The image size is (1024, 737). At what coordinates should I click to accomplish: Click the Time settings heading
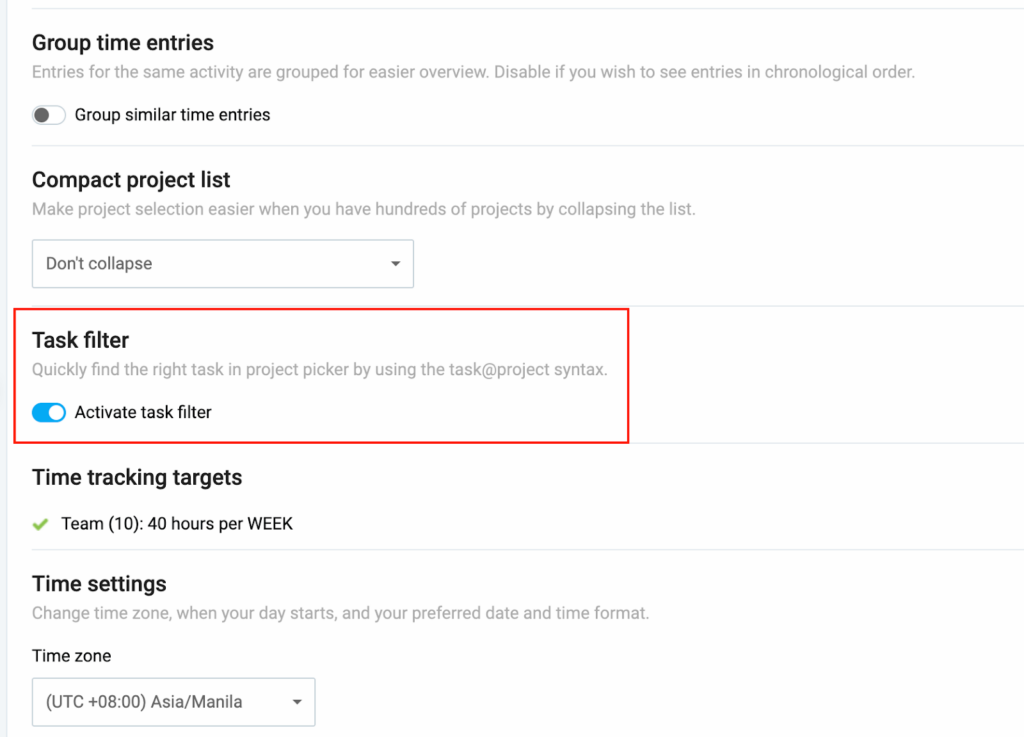pos(99,584)
